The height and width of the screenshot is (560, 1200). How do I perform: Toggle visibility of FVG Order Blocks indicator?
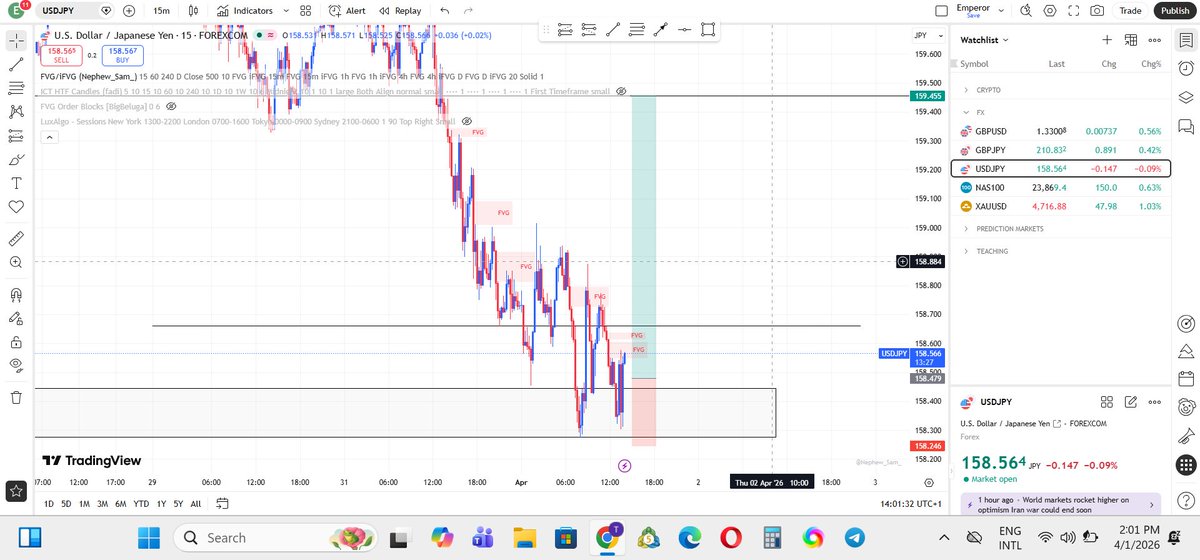[x=171, y=105]
